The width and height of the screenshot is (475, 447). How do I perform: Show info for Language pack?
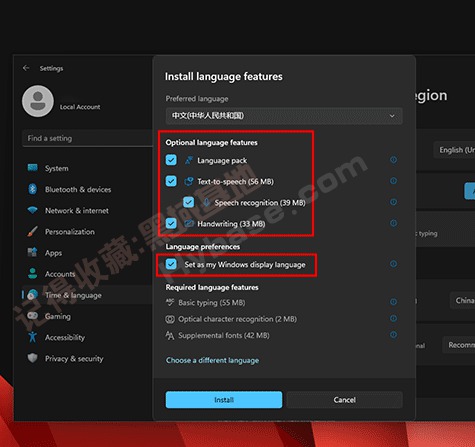pyautogui.click(x=393, y=160)
